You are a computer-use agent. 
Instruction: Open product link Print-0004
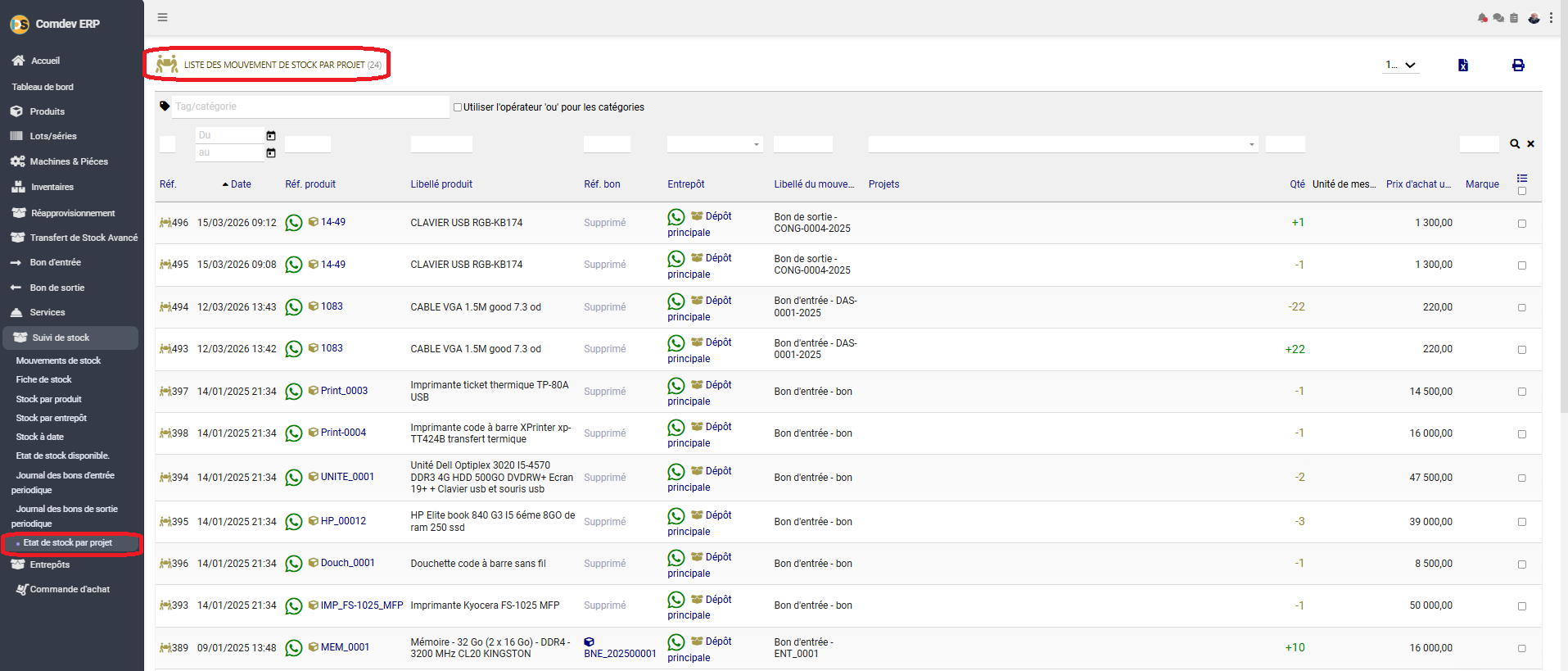pos(343,433)
